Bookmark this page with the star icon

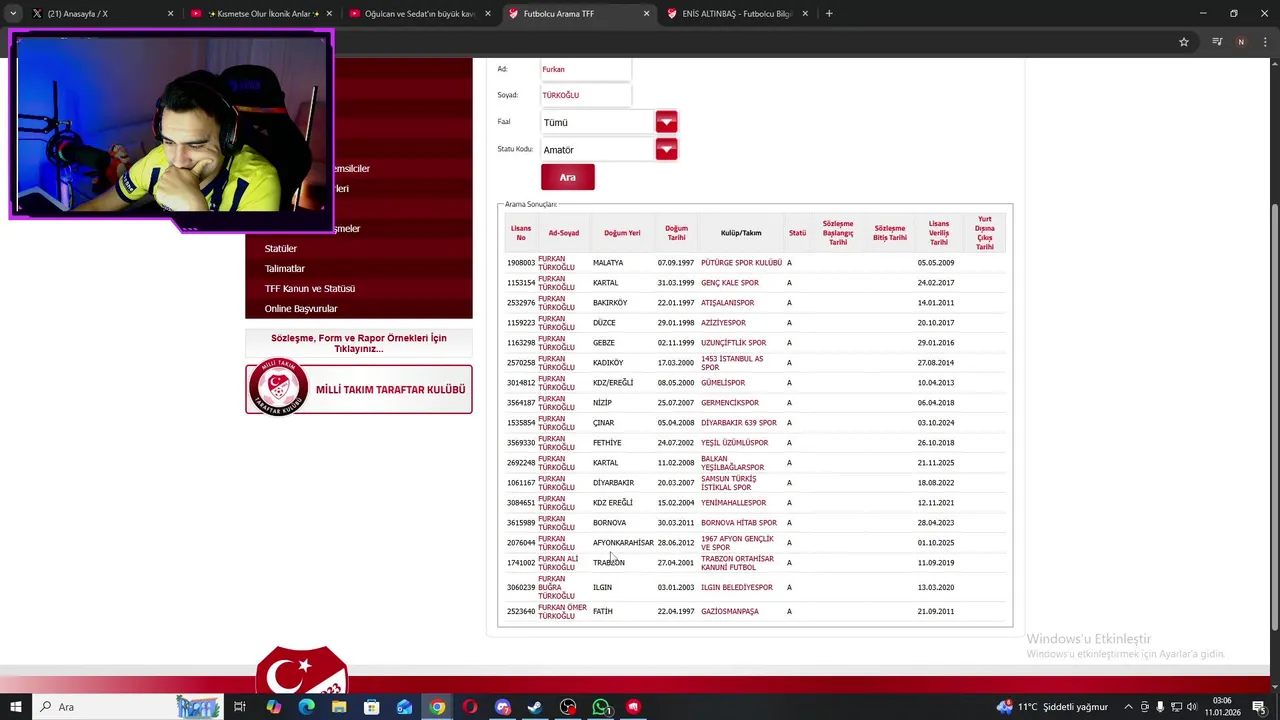pyautogui.click(x=1184, y=42)
